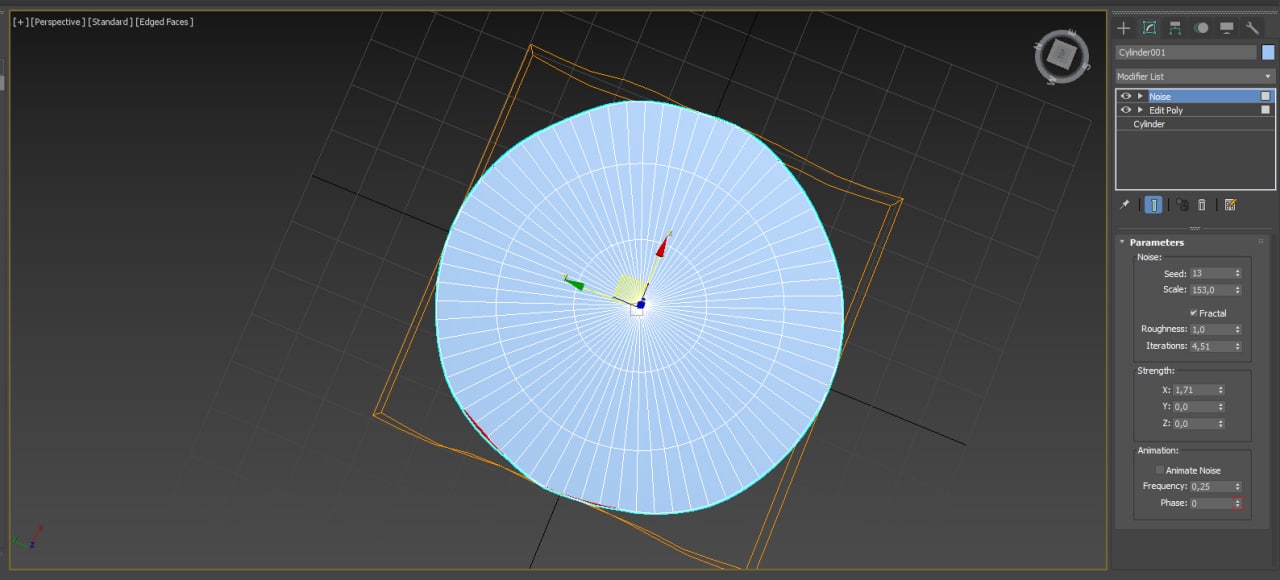Open the Create command panel tab
1280x580 pixels.
point(1124,28)
